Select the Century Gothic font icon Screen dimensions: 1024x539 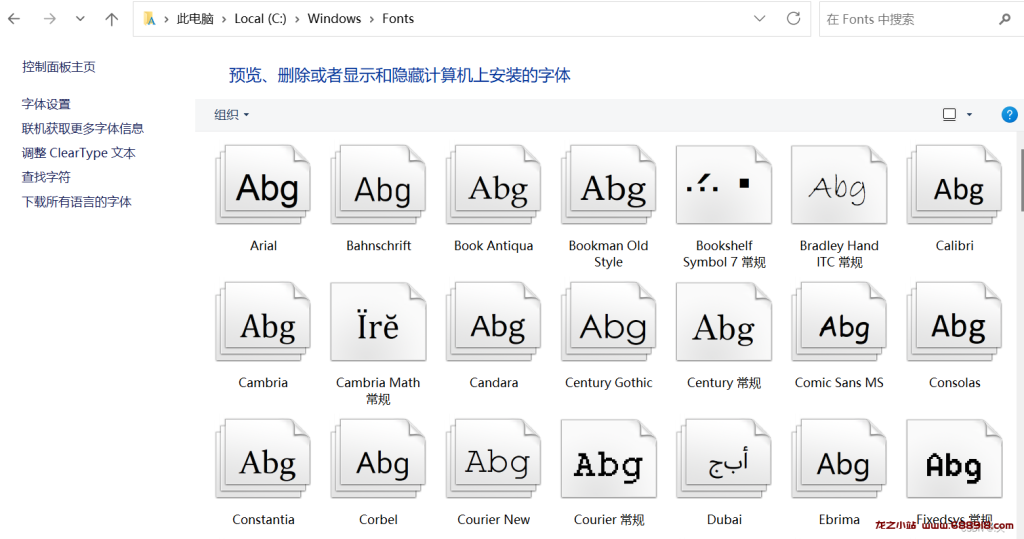click(608, 322)
